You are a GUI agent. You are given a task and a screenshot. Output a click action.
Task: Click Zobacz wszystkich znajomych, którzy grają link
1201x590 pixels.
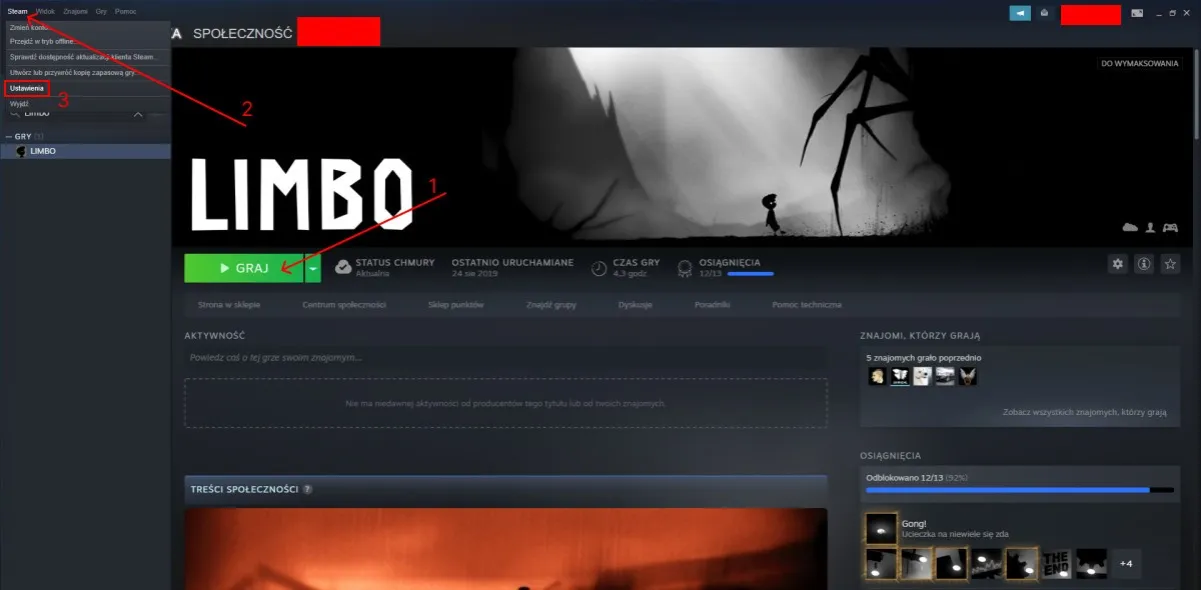[1085, 412]
